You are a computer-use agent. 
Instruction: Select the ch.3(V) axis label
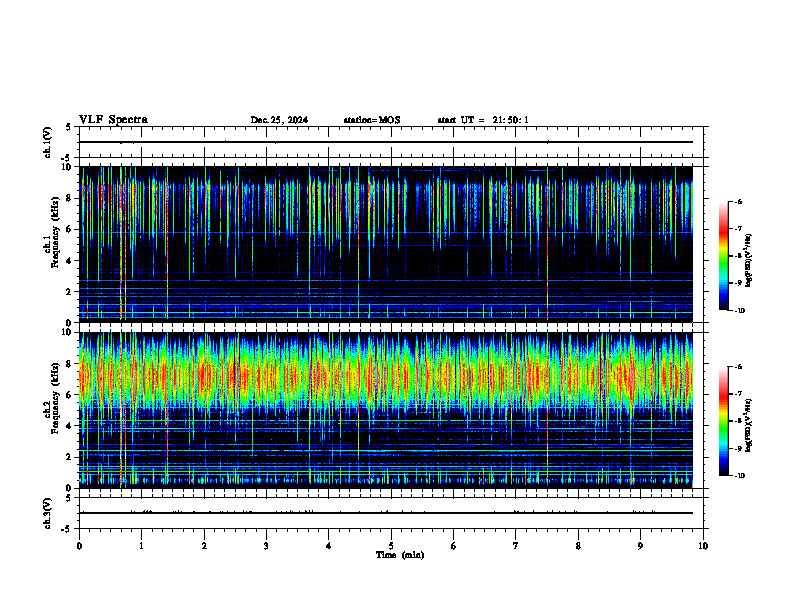click(47, 513)
